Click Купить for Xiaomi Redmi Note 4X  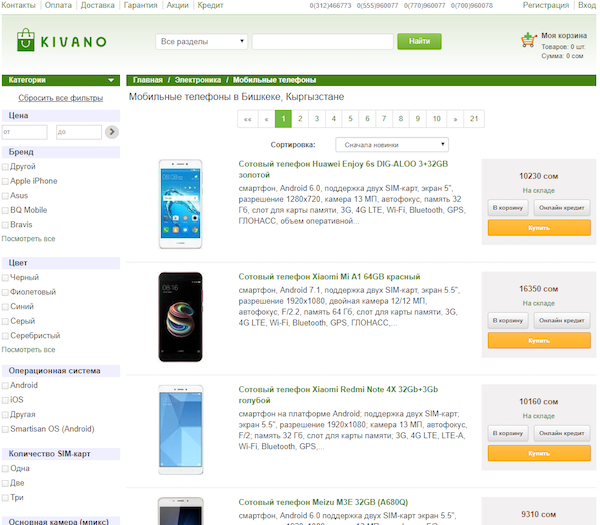[539, 453]
